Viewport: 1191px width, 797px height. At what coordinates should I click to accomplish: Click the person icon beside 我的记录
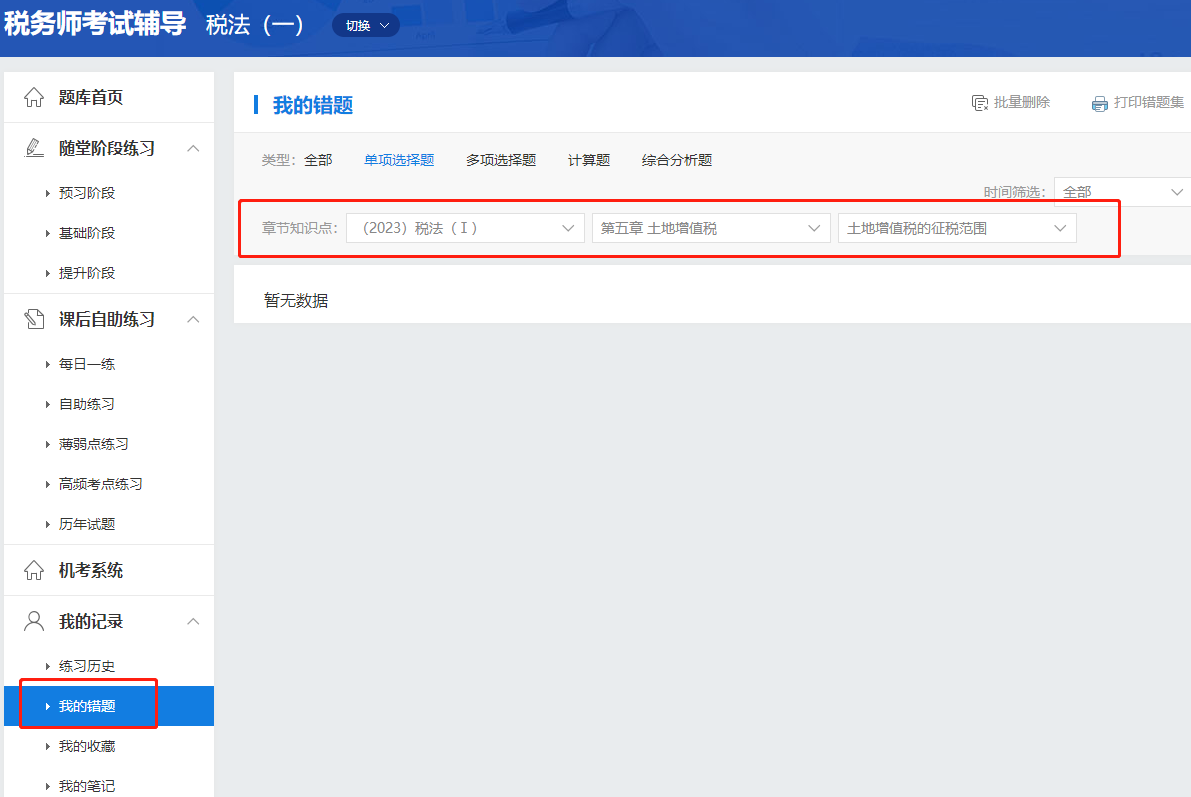pyautogui.click(x=34, y=621)
